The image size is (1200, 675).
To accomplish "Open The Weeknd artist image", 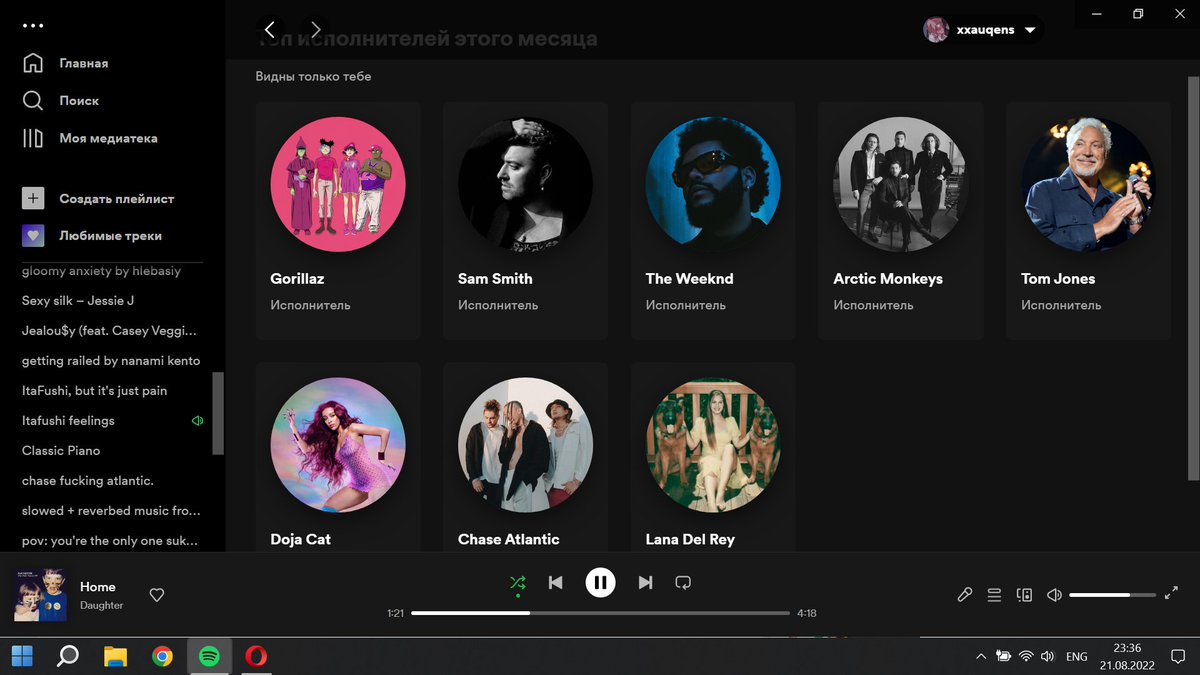I will (714, 184).
